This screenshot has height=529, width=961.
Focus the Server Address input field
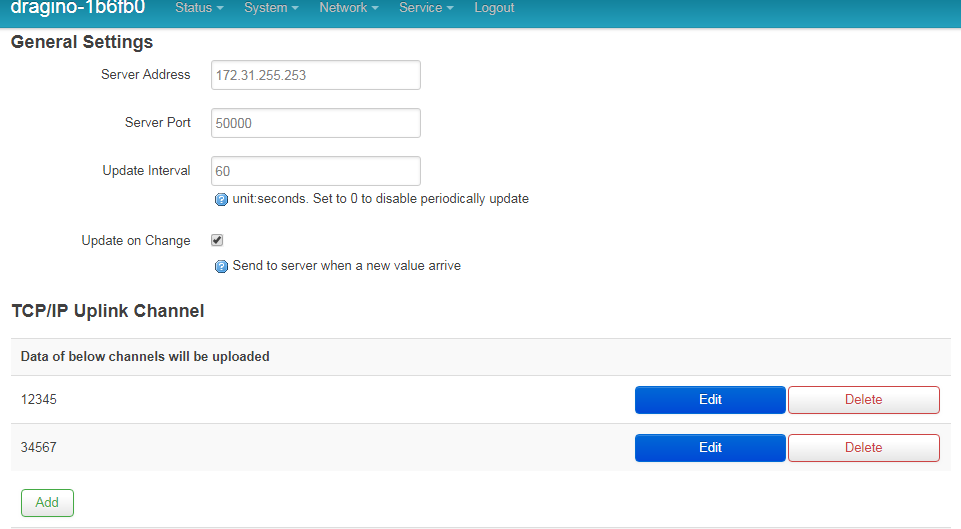pos(316,75)
